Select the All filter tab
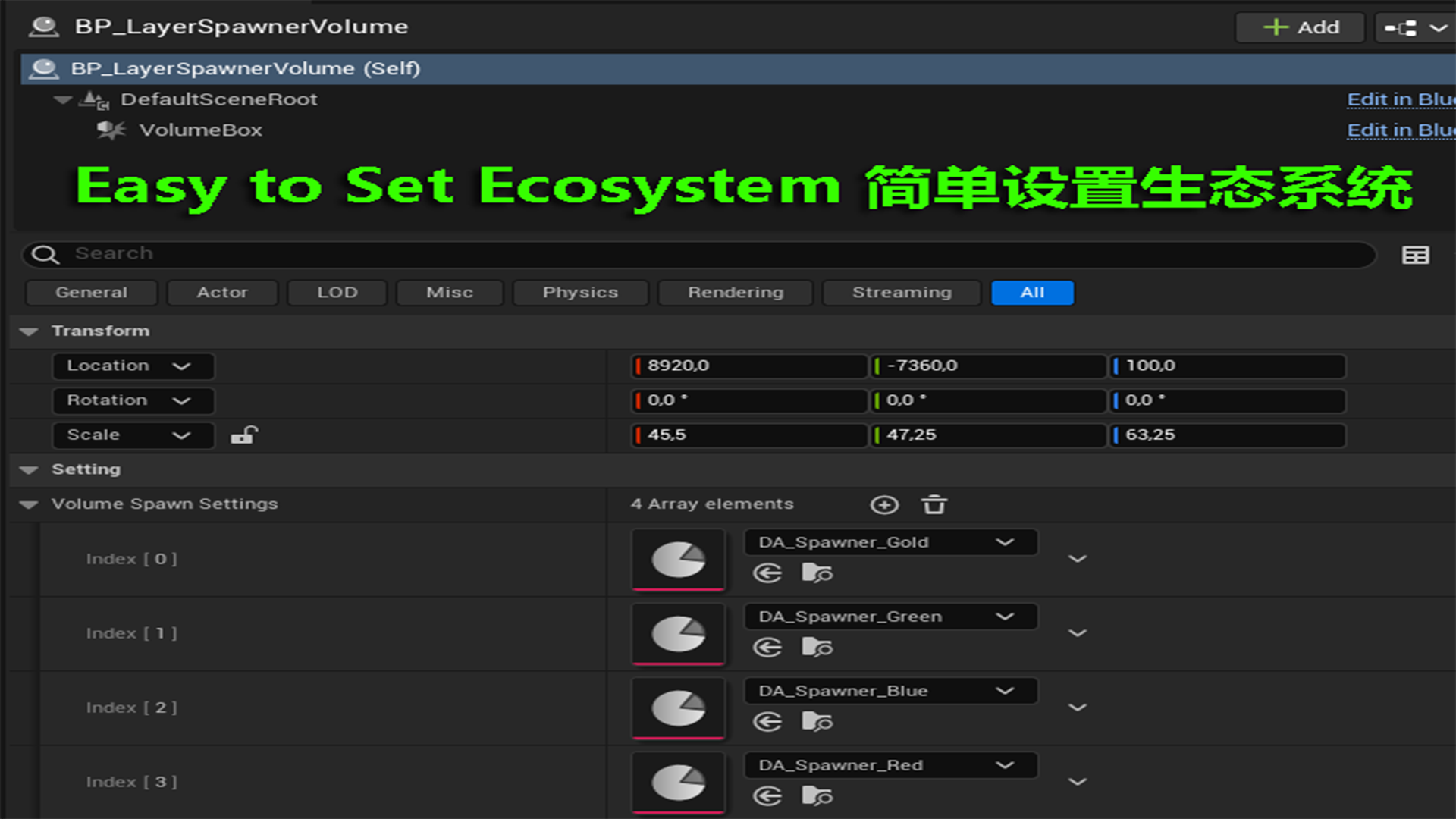Image resolution: width=1456 pixels, height=819 pixels. click(x=1032, y=293)
